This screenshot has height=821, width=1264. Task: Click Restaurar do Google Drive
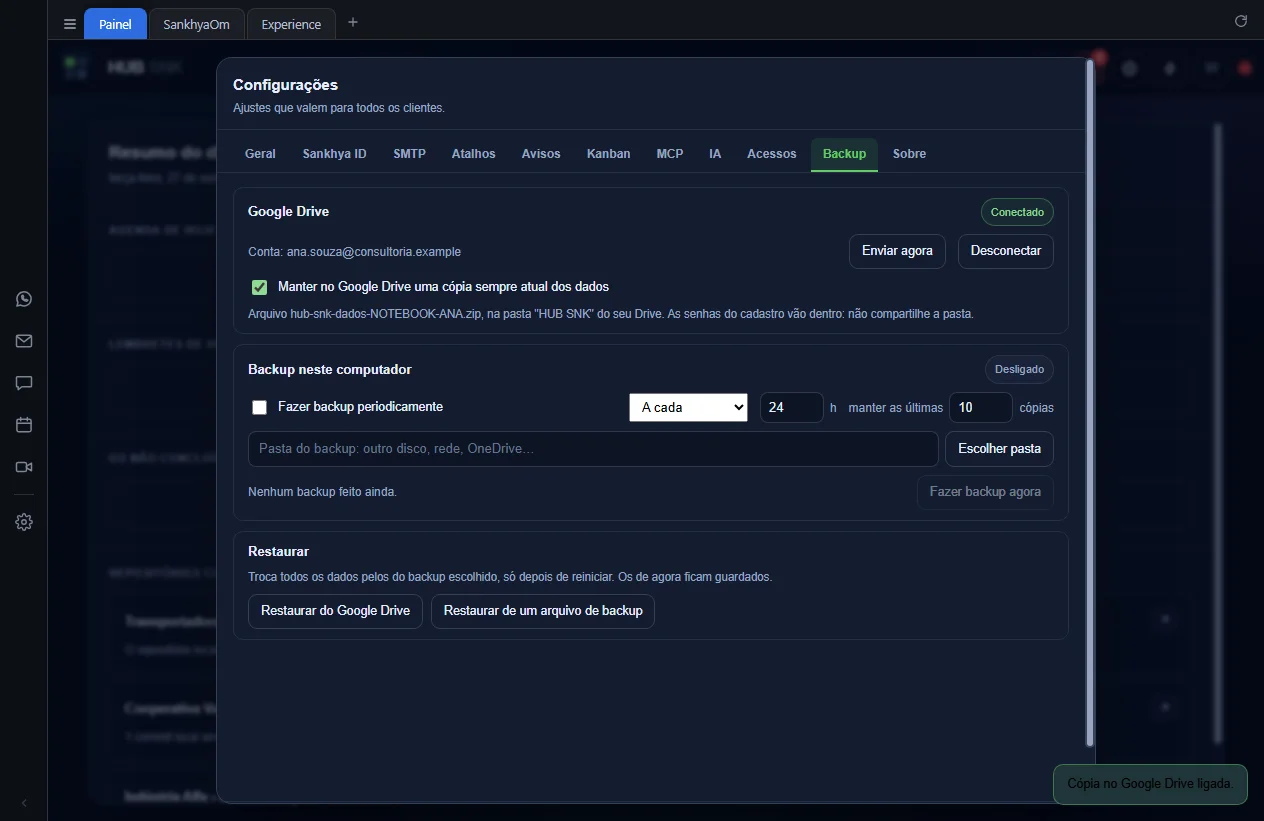click(x=335, y=611)
